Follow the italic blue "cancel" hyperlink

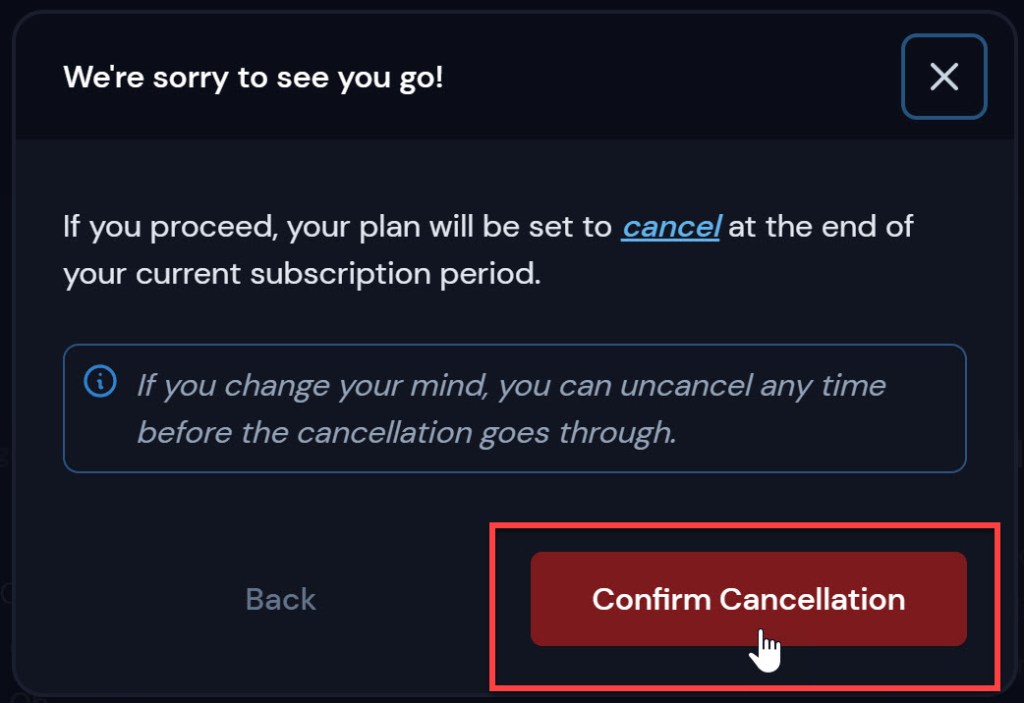[670, 226]
